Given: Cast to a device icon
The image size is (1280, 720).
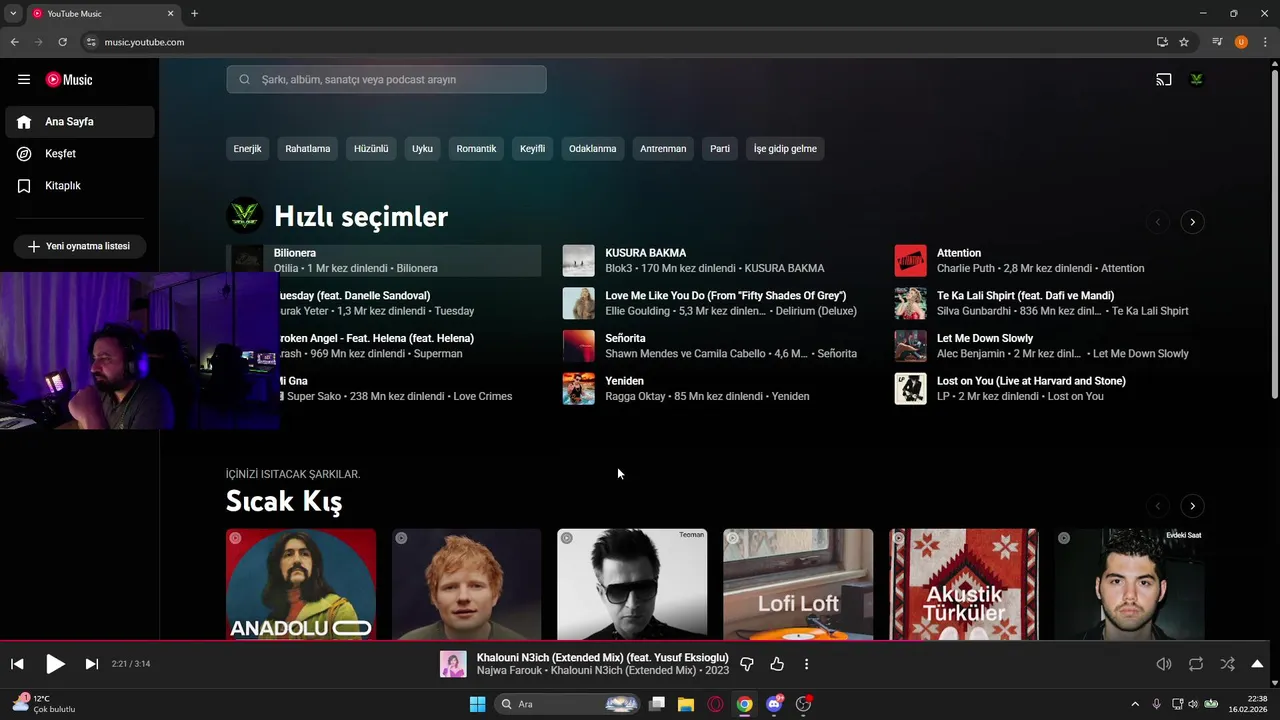Looking at the screenshot, I should pos(1164,80).
